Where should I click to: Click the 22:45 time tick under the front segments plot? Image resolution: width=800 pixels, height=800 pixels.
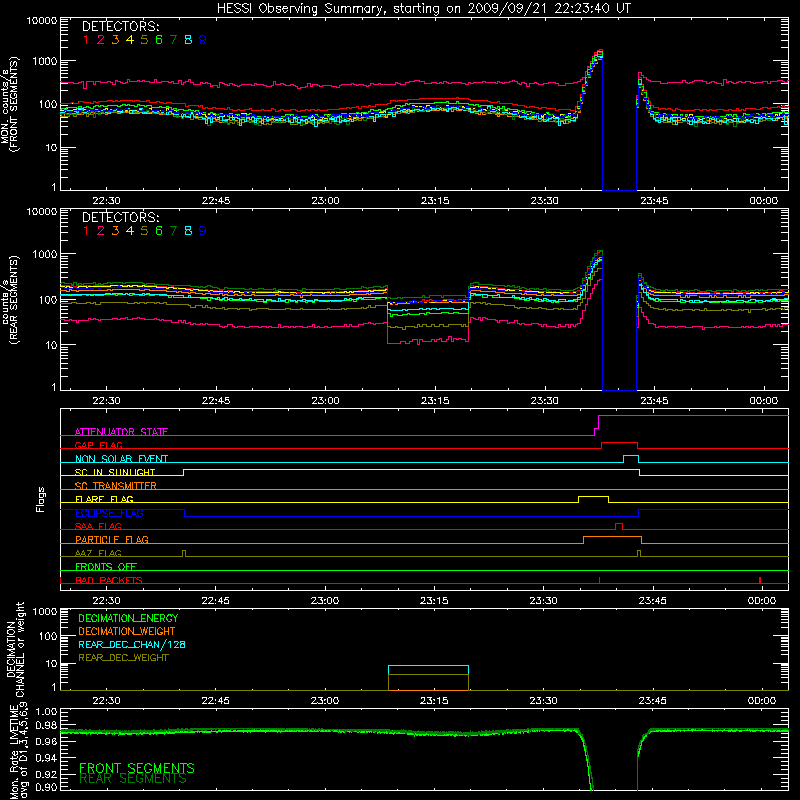click(x=216, y=201)
